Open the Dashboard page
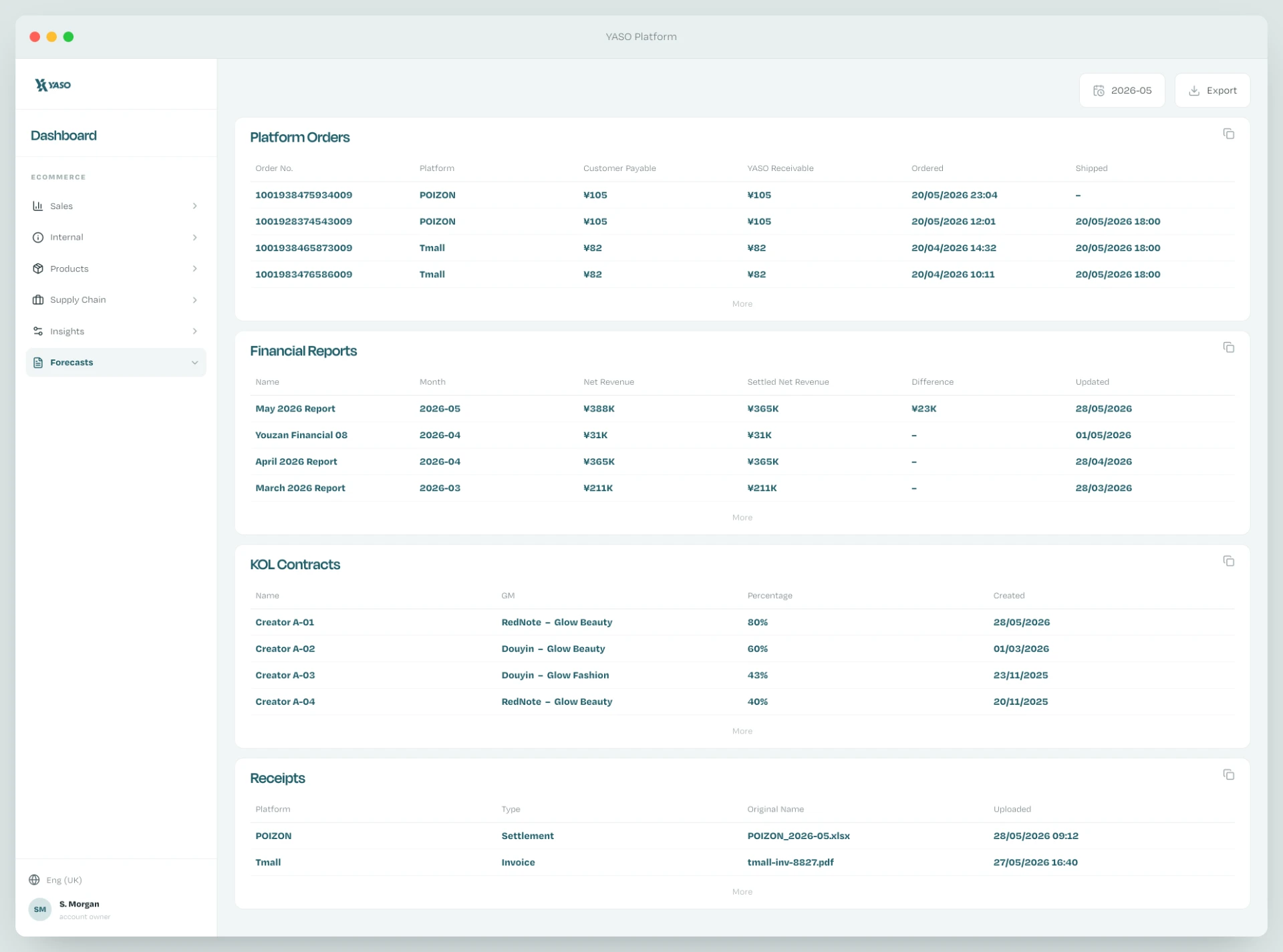Viewport: 1283px width, 952px height. pos(63,136)
